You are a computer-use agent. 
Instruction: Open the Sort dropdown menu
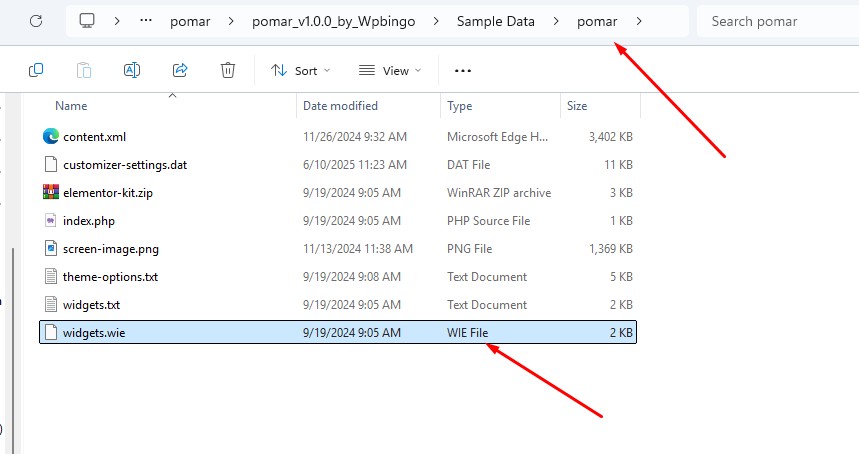point(301,71)
